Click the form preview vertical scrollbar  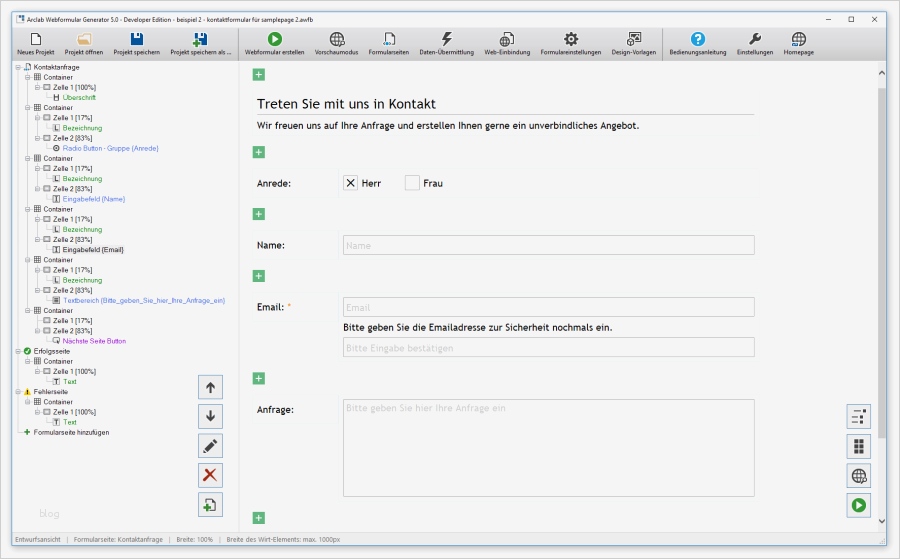tap(882, 263)
